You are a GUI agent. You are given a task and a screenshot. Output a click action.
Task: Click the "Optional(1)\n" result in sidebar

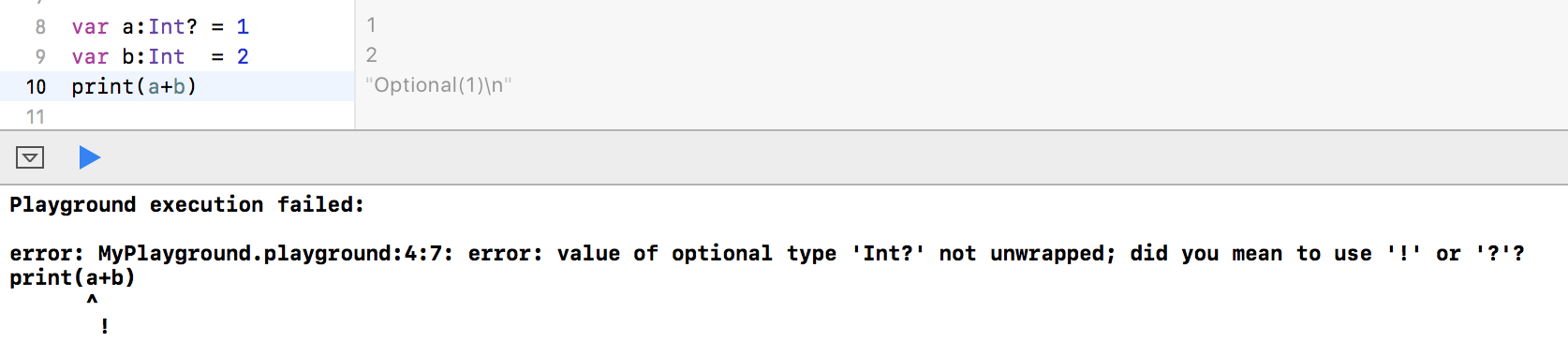point(438,85)
